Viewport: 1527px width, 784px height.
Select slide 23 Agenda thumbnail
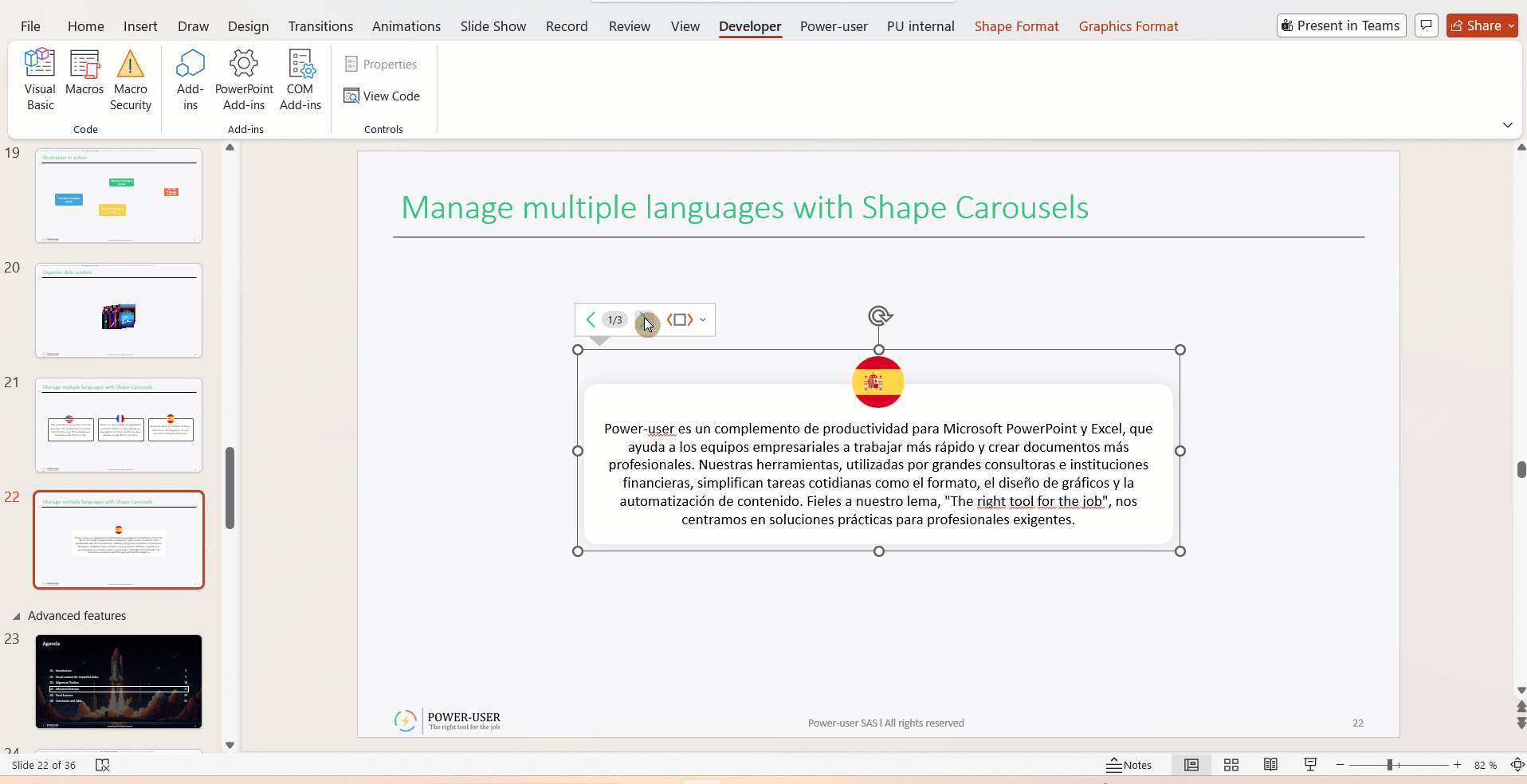pyautogui.click(x=119, y=681)
